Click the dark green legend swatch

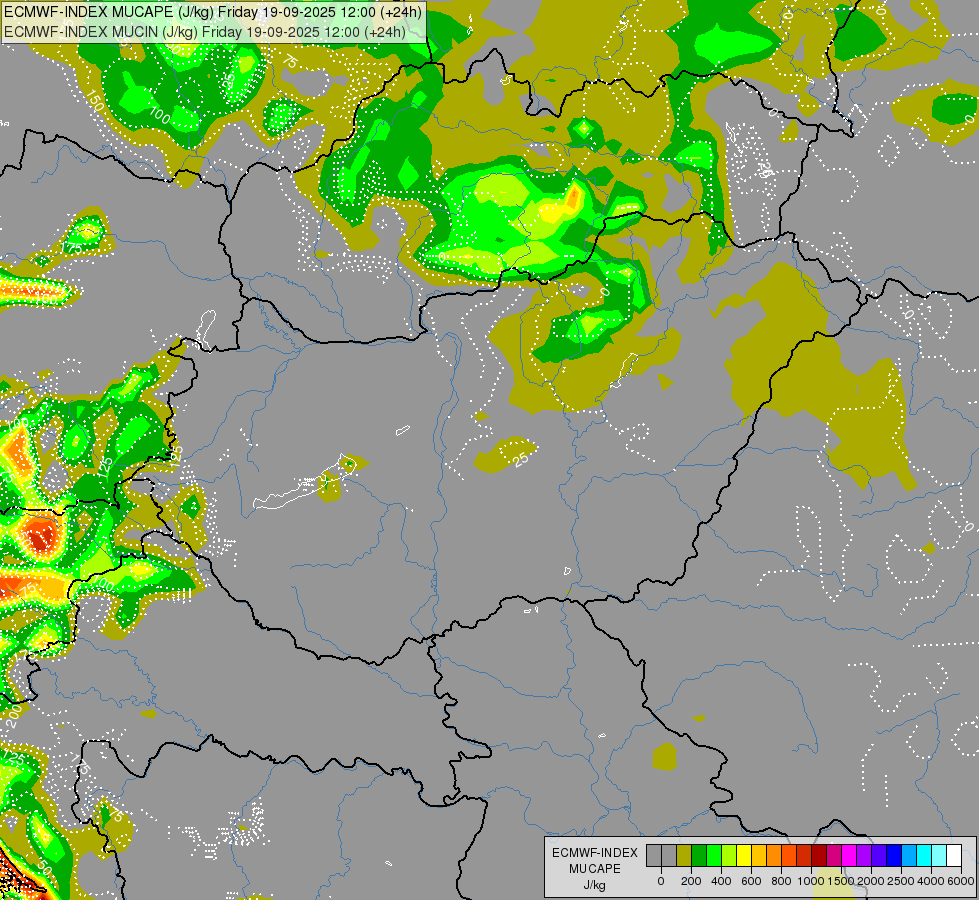coord(699,855)
